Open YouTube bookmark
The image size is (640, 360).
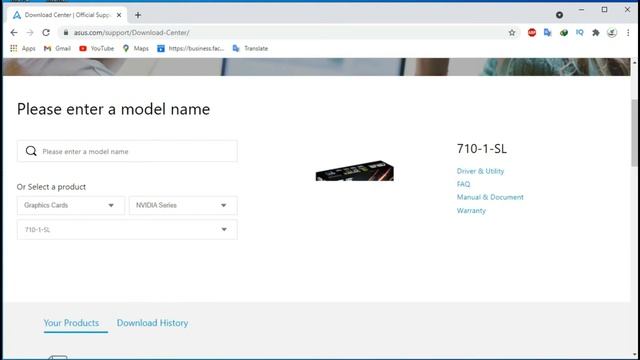click(97, 48)
